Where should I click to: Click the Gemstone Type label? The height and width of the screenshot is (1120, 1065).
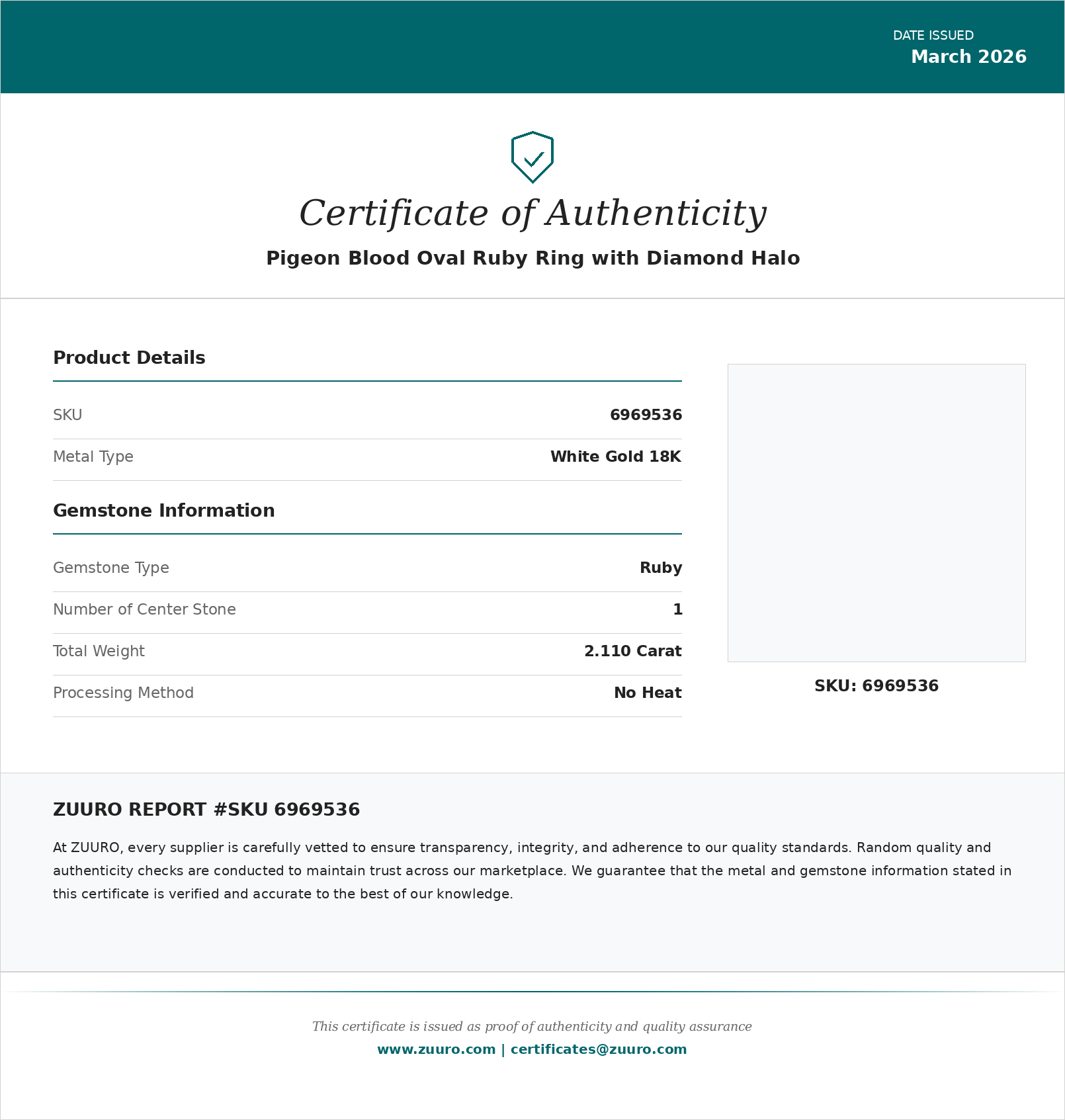[x=111, y=568]
